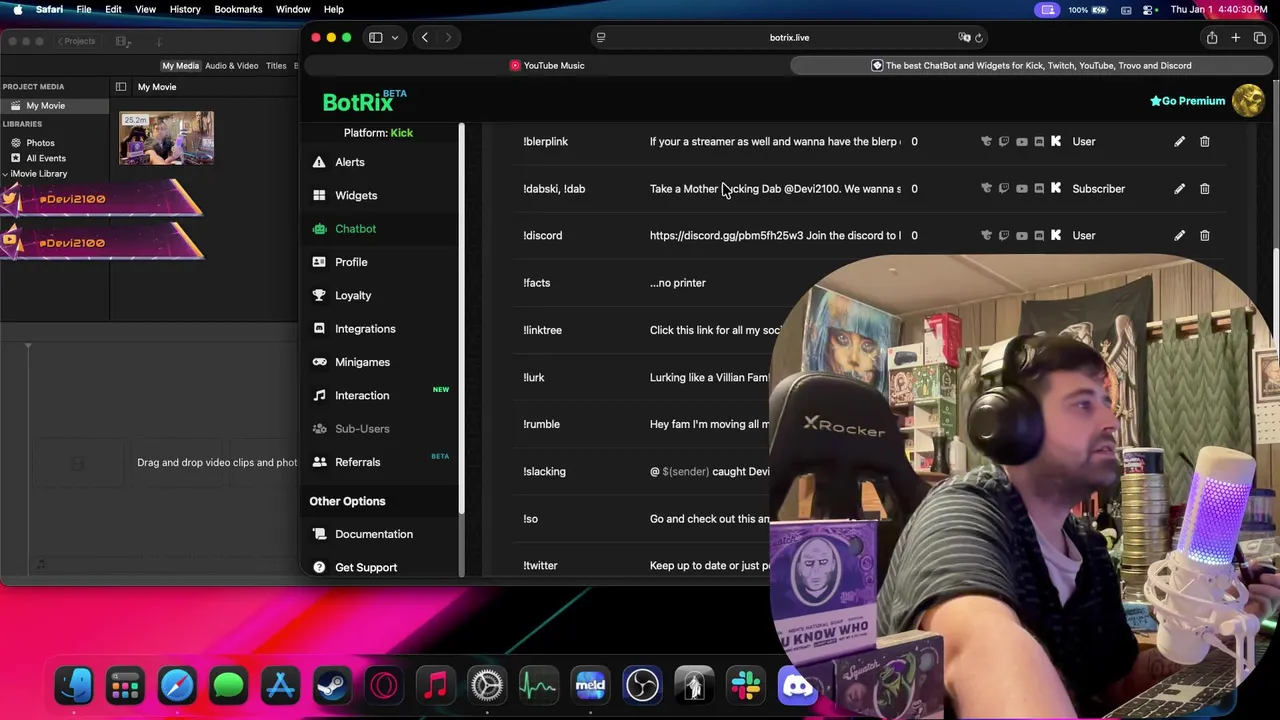Open the Safari menu in menu bar
Screen dimensions: 1280x720
coord(49,9)
